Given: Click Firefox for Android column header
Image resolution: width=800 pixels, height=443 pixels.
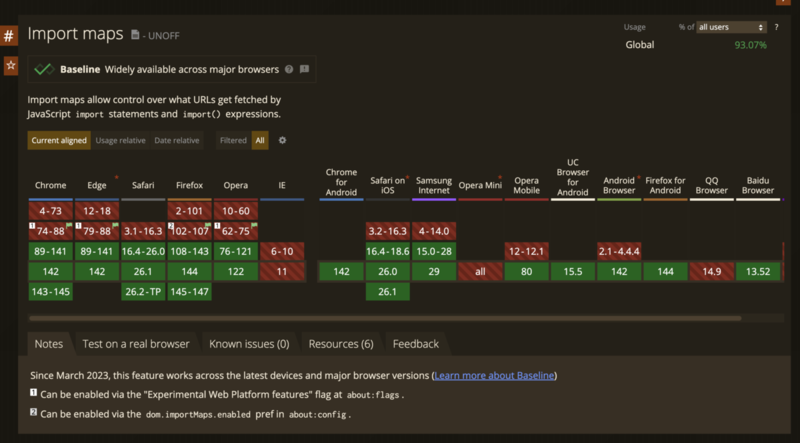Looking at the screenshot, I should [x=665, y=185].
